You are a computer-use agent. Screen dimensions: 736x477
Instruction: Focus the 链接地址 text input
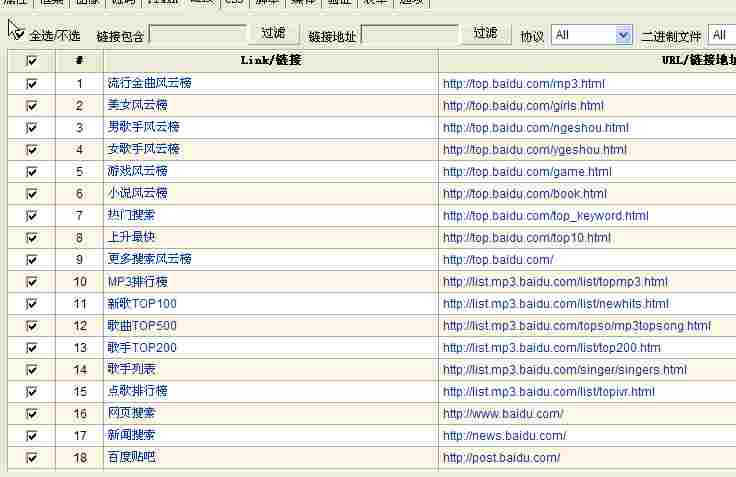(409, 35)
